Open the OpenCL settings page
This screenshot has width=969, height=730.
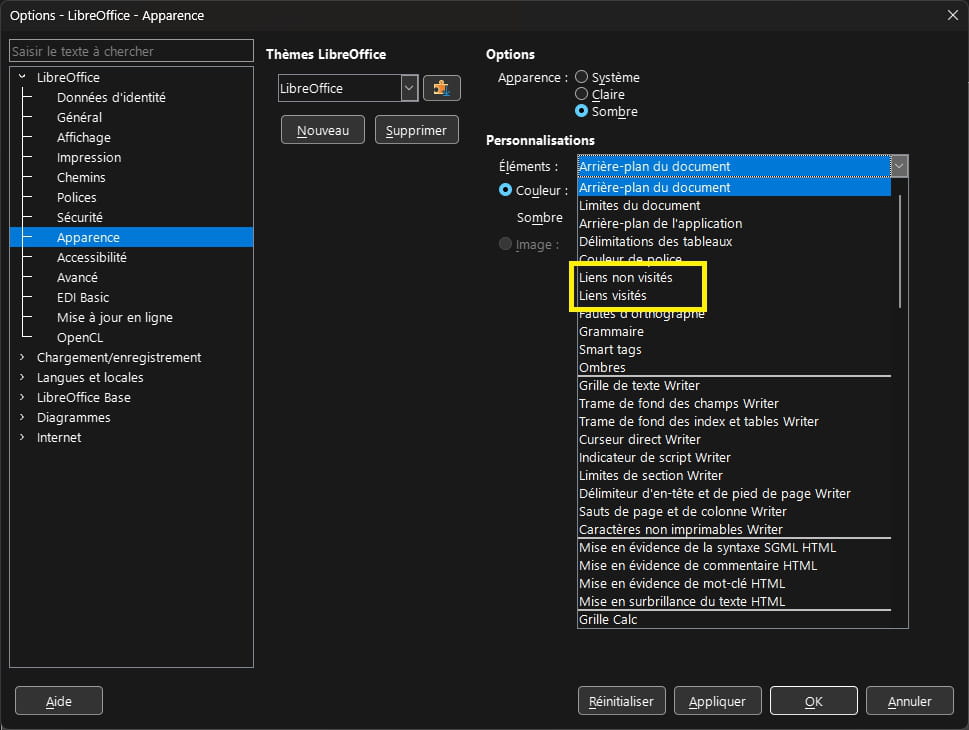coord(80,337)
